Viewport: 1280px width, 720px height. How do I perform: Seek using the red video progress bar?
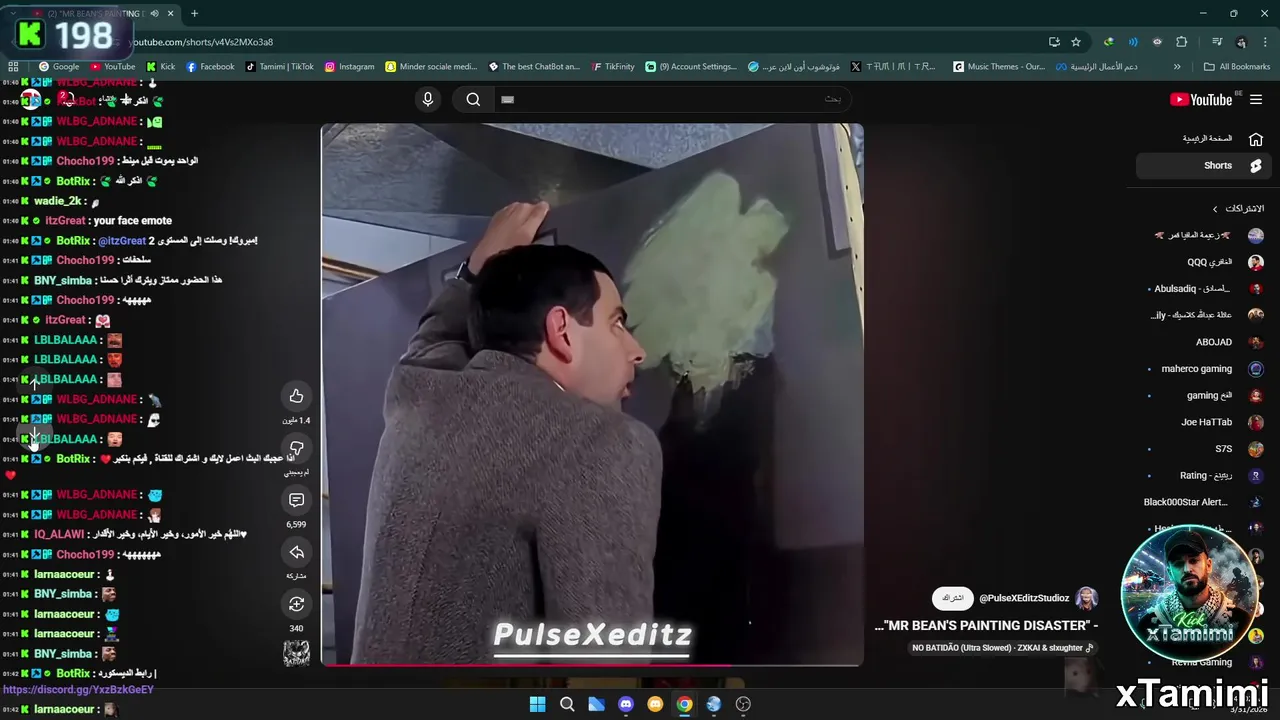point(592,664)
